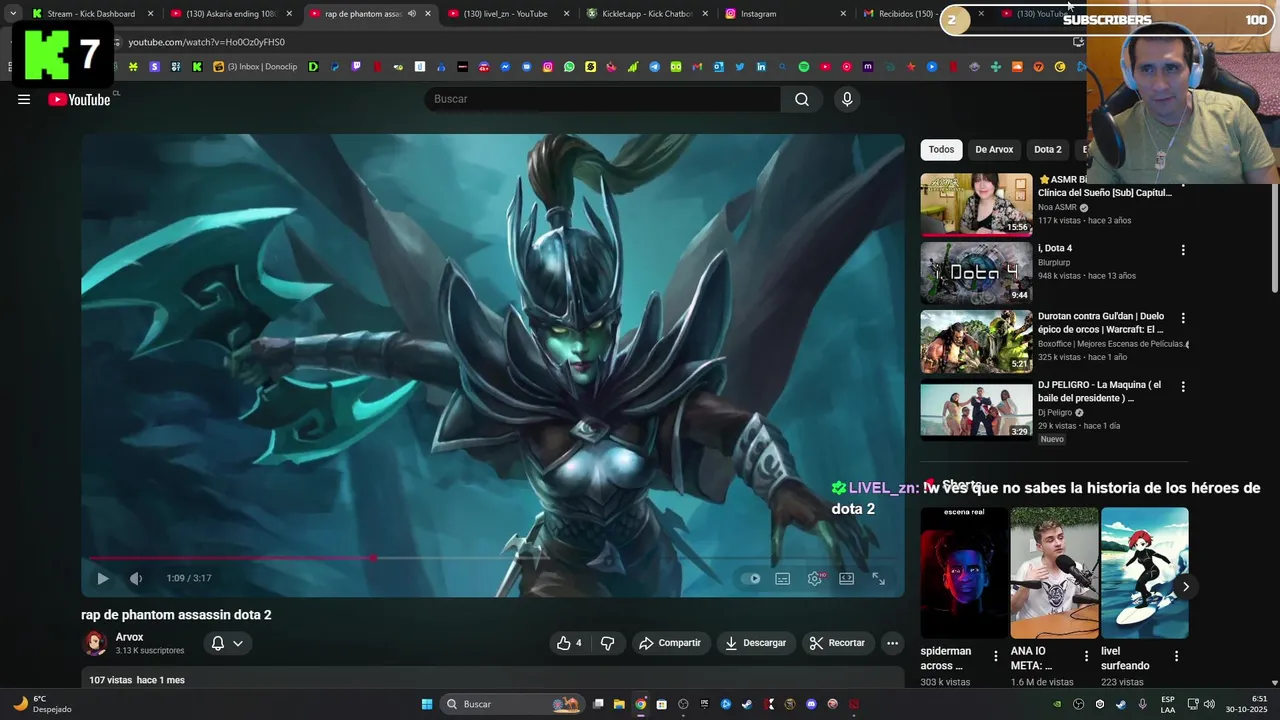
Task: Open options menu for 'i, Dota 4' video
Action: (1183, 250)
